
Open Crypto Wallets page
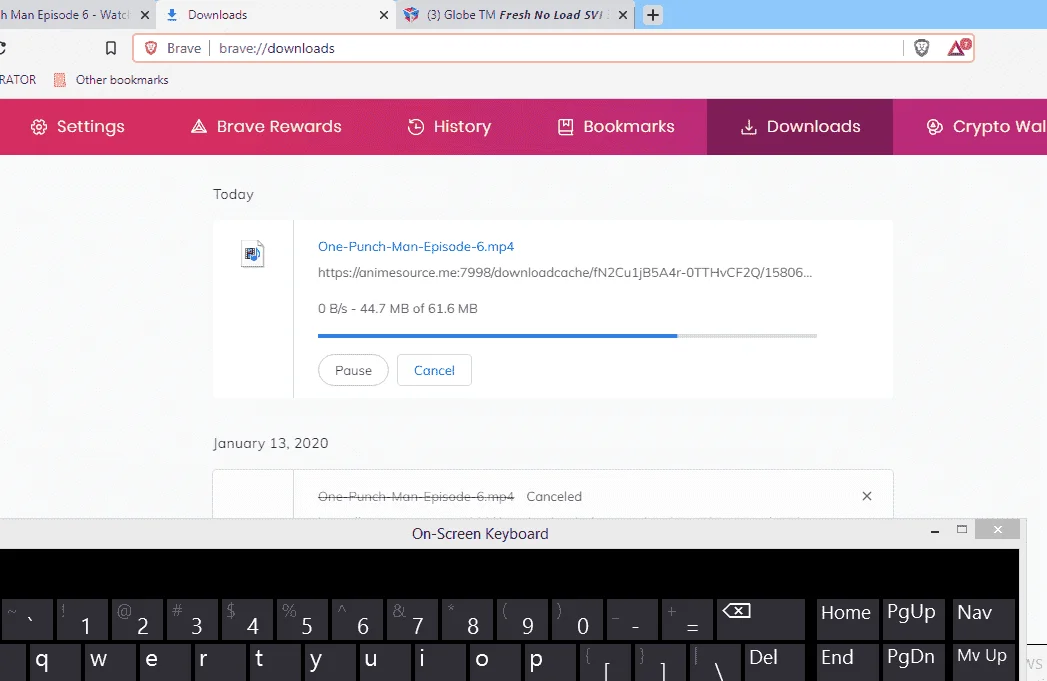coord(986,127)
